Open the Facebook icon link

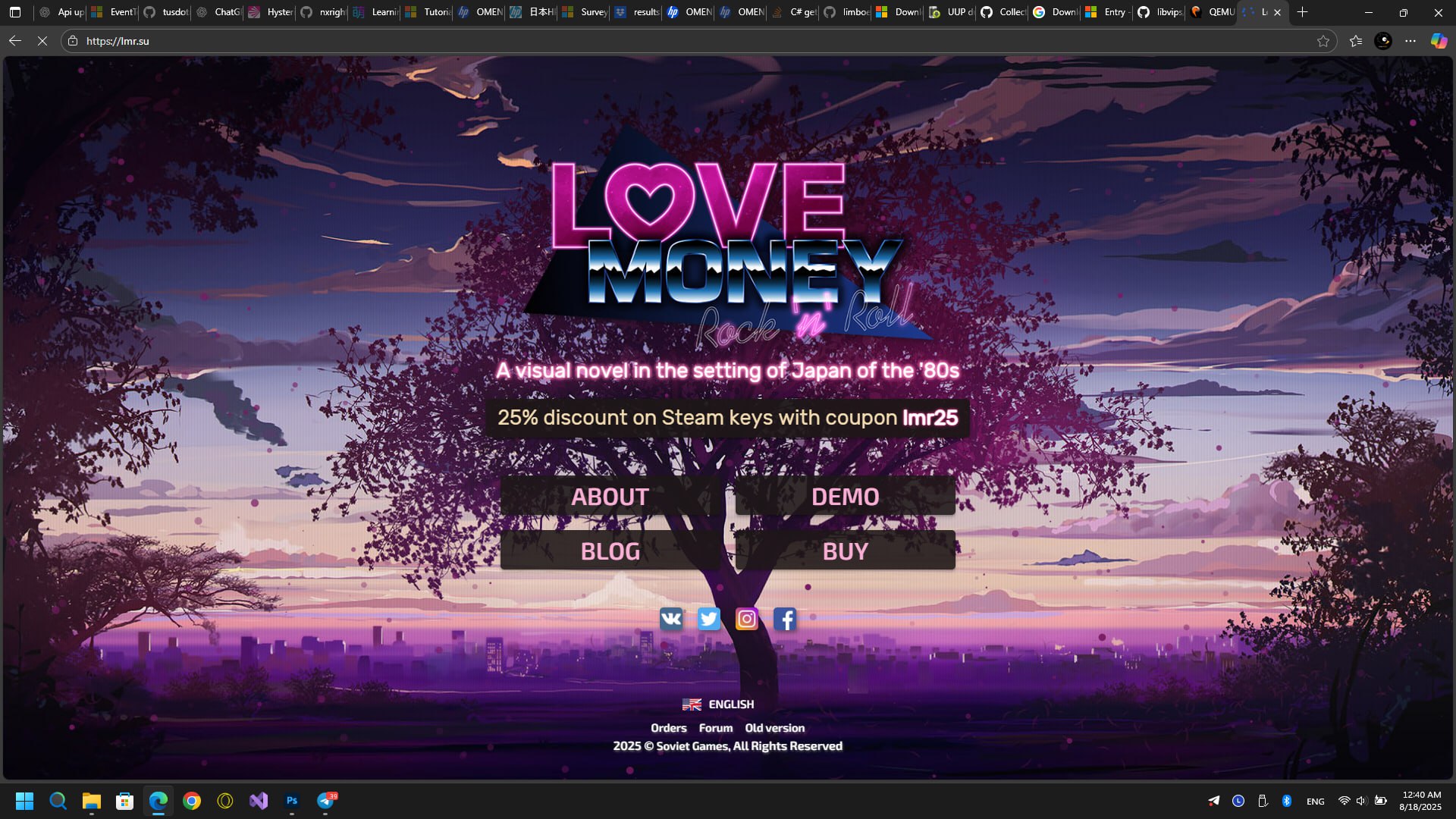pyautogui.click(x=785, y=619)
